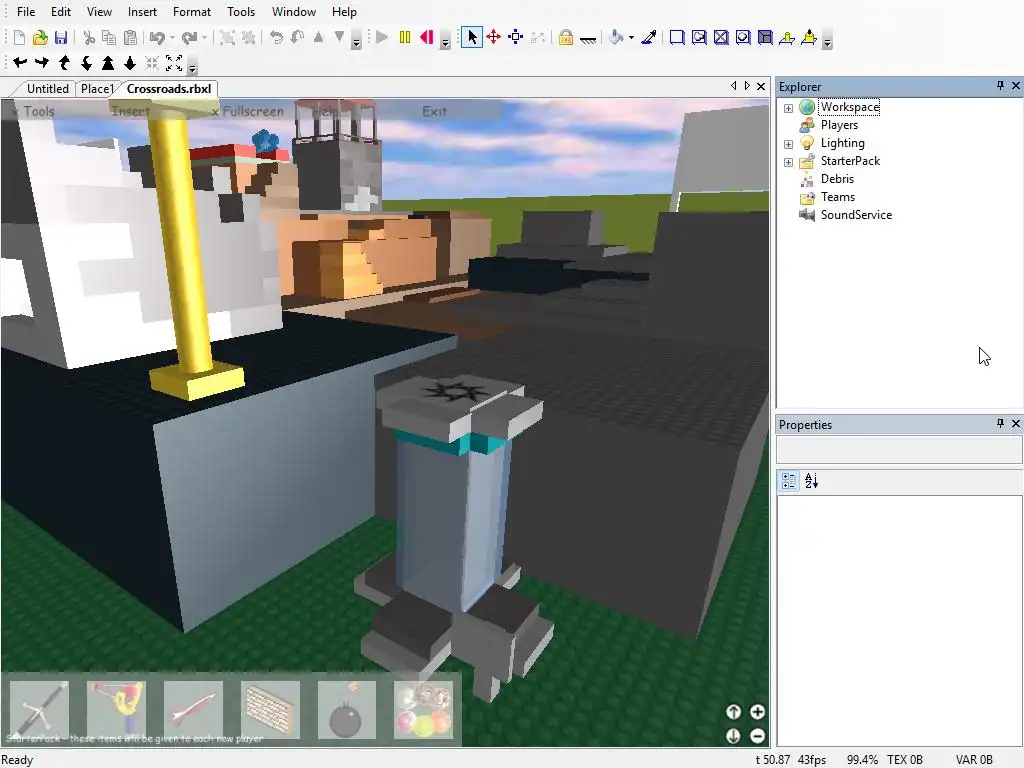The width and height of the screenshot is (1024, 768).
Task: Cut the selected object
Action: click(x=89, y=38)
